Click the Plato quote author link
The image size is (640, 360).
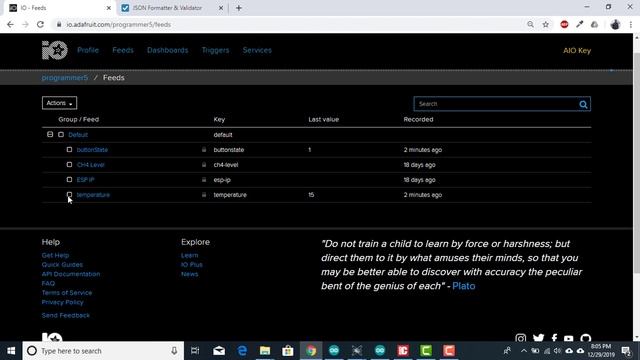pyautogui.click(x=464, y=286)
